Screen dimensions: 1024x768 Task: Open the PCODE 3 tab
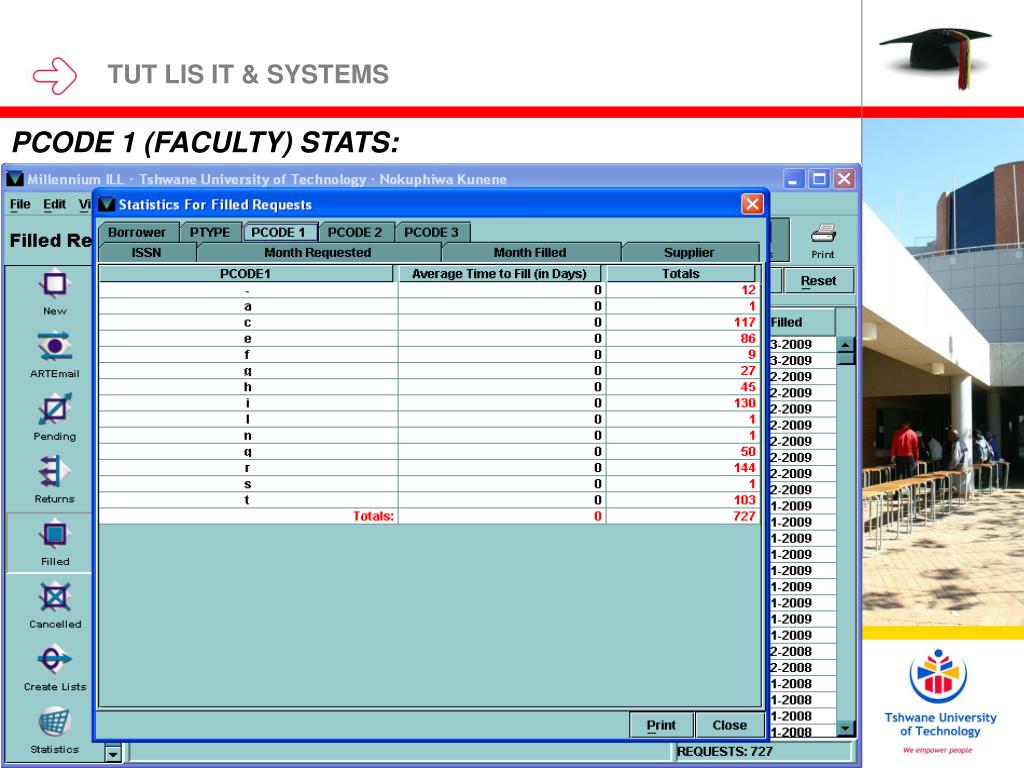[x=432, y=232]
